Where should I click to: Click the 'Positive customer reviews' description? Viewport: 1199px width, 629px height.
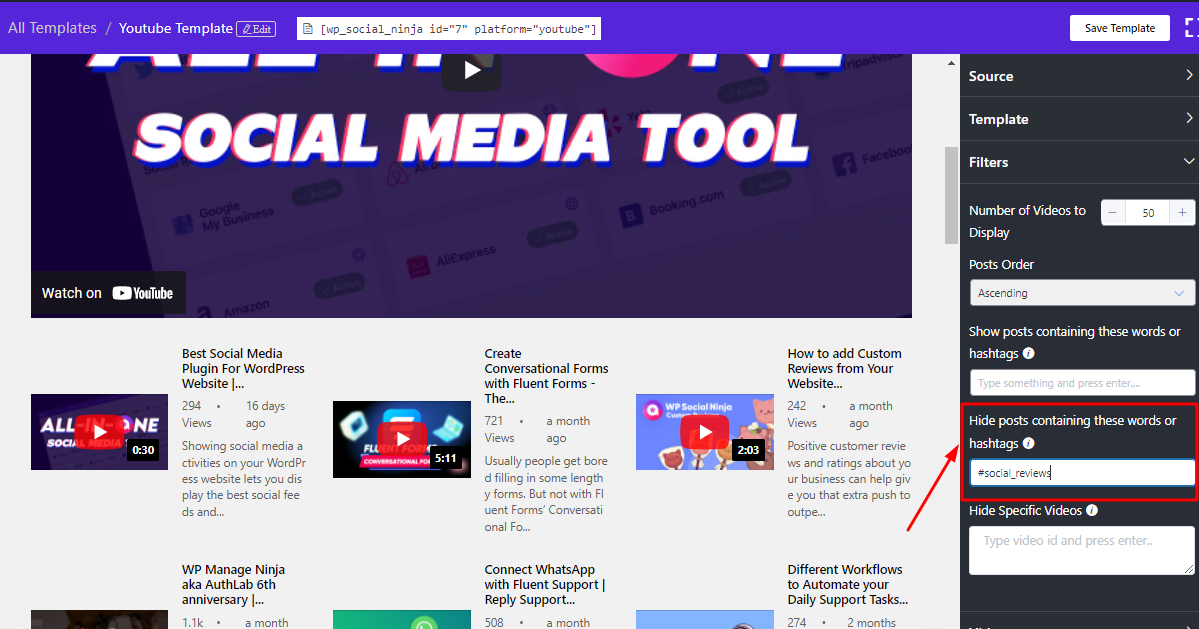click(x=849, y=479)
